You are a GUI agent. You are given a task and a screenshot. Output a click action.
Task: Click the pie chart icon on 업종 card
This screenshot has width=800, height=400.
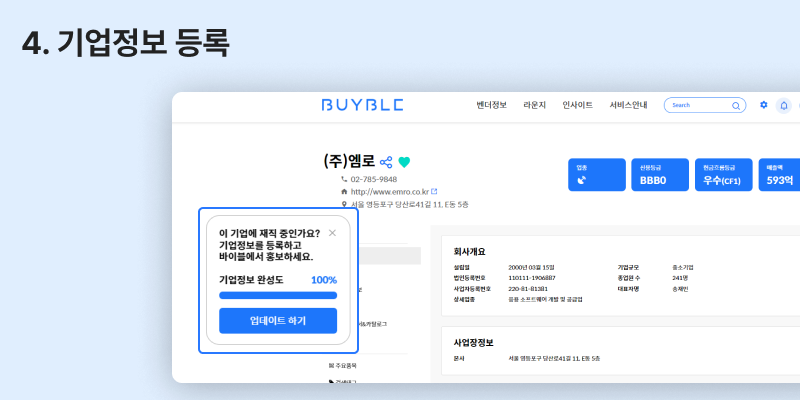coord(582,181)
